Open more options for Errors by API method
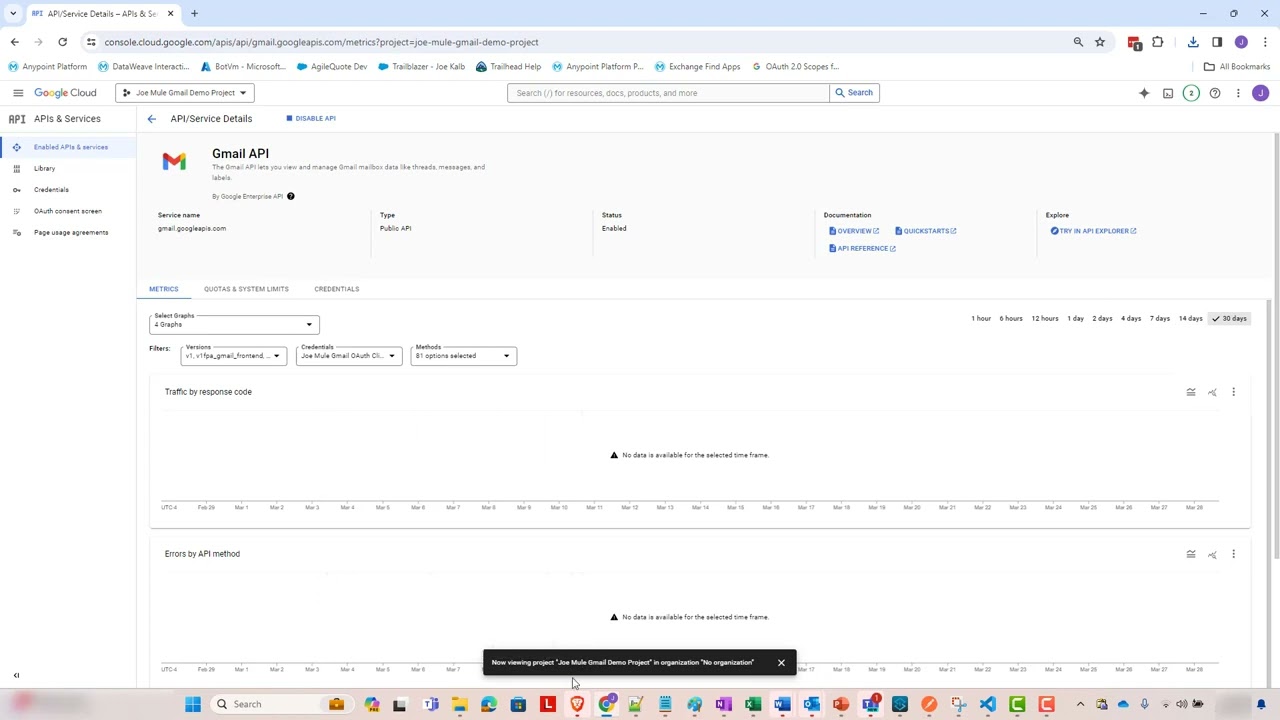This screenshot has width=1280, height=720. pyautogui.click(x=1233, y=554)
